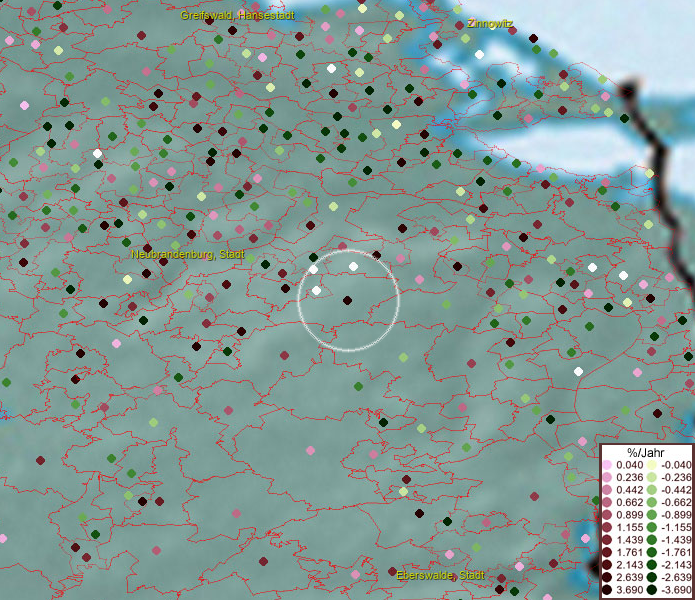Select the green legend swatch for -2.143

(652, 565)
